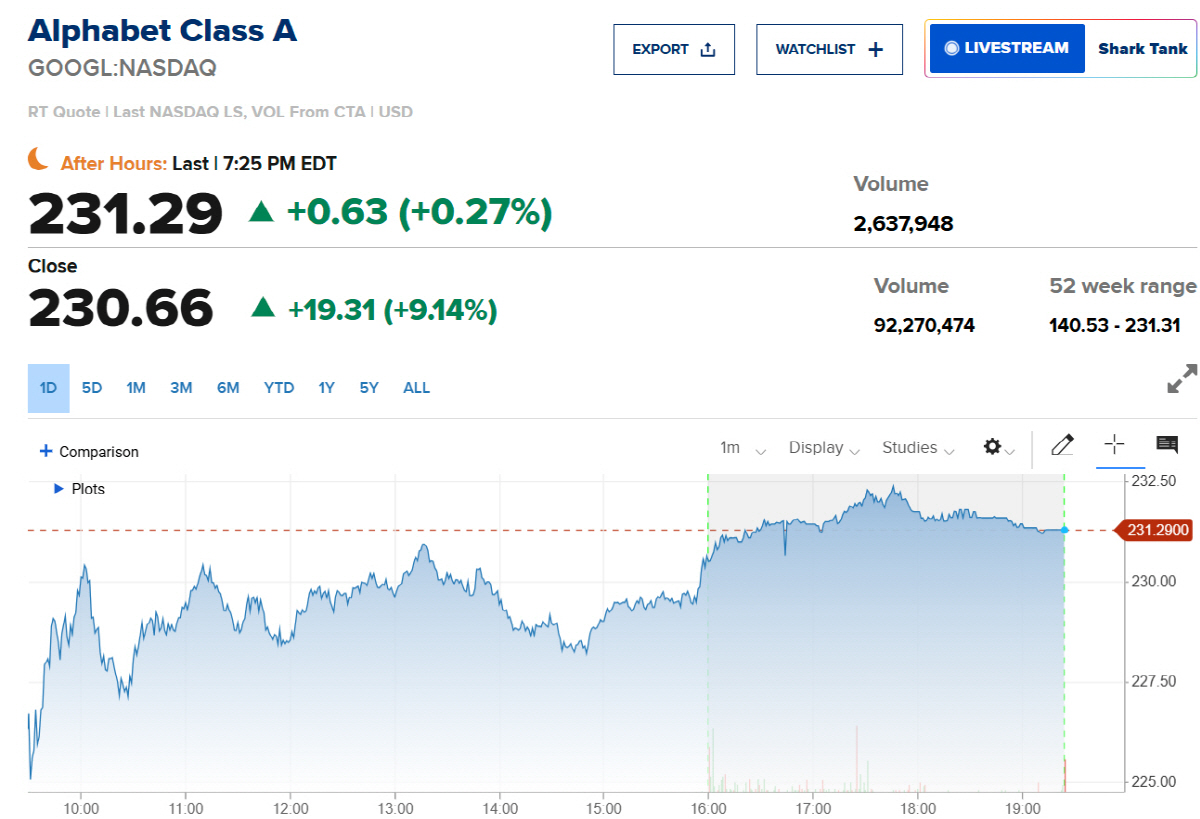Screen dimensions: 1200x819
Task: Open the Studies dropdown
Action: click(918, 448)
